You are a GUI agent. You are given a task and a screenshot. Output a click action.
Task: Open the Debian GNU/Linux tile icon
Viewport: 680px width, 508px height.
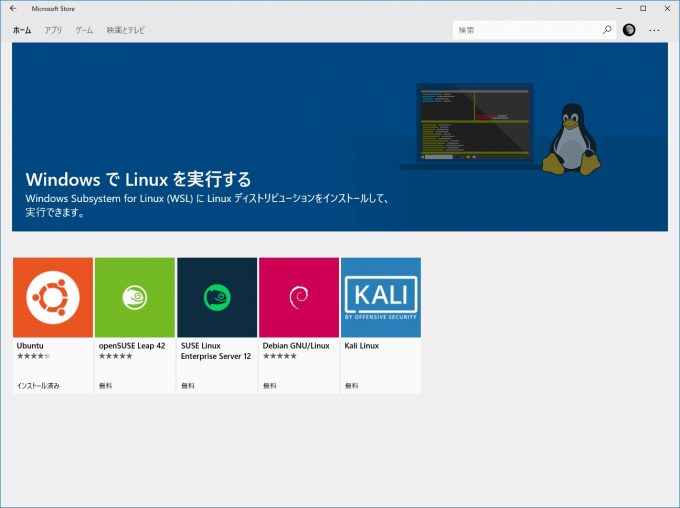(x=299, y=297)
